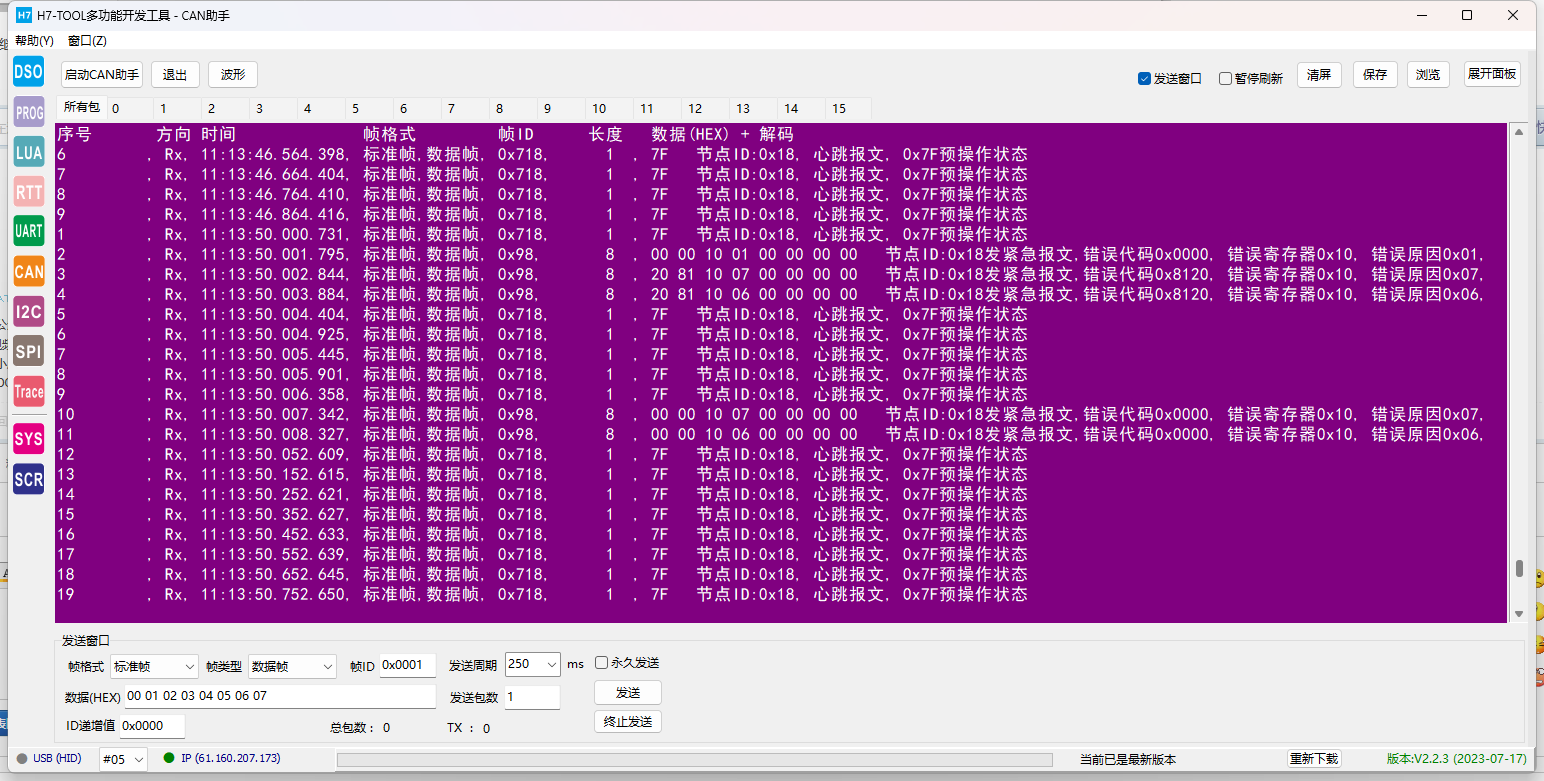This screenshot has height=781, width=1544.
Task: Click the status bar progress bar
Action: point(695,760)
